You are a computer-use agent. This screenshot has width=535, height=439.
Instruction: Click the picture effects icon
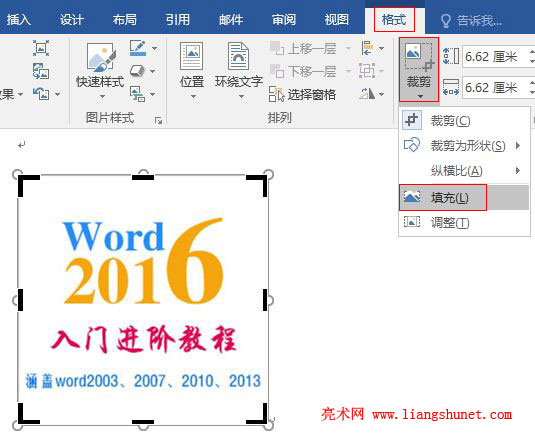click(x=137, y=71)
